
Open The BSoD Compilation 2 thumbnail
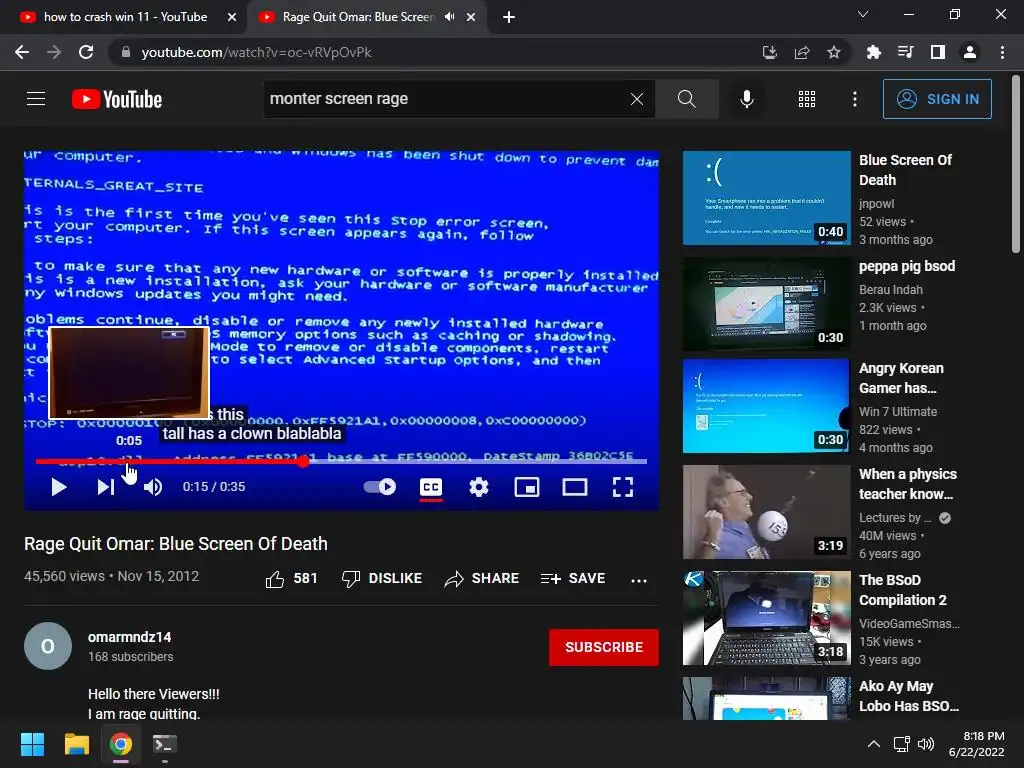pos(766,618)
